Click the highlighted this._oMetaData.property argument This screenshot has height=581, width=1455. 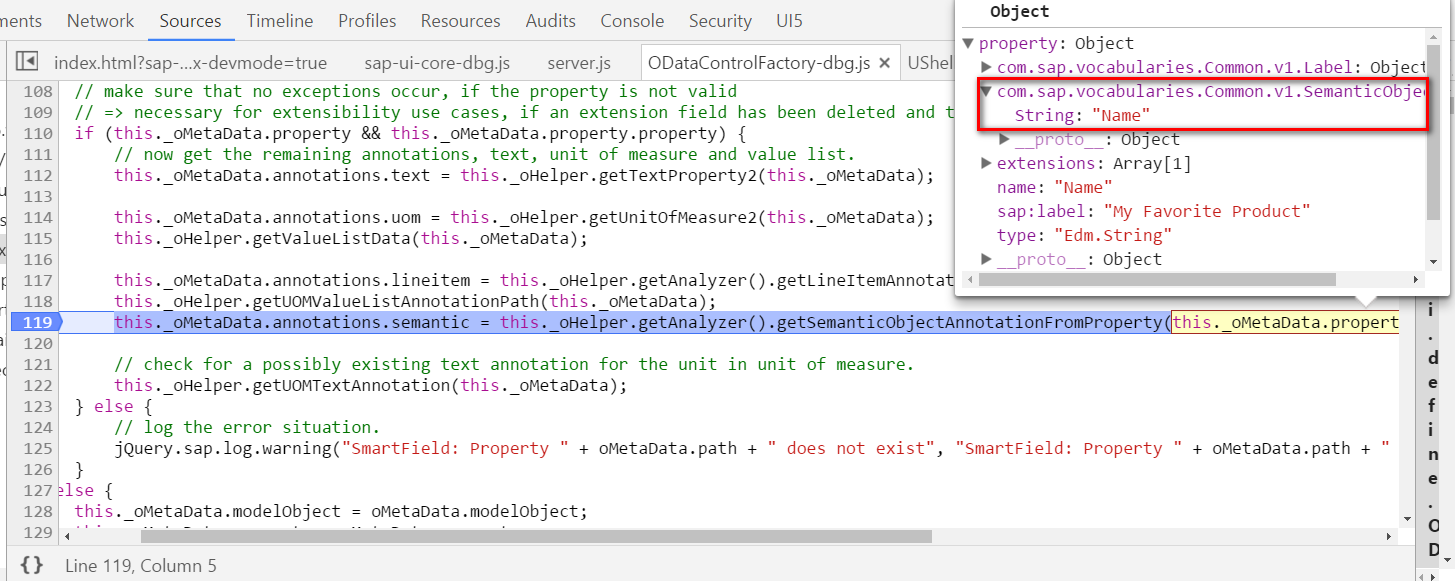1285,322
